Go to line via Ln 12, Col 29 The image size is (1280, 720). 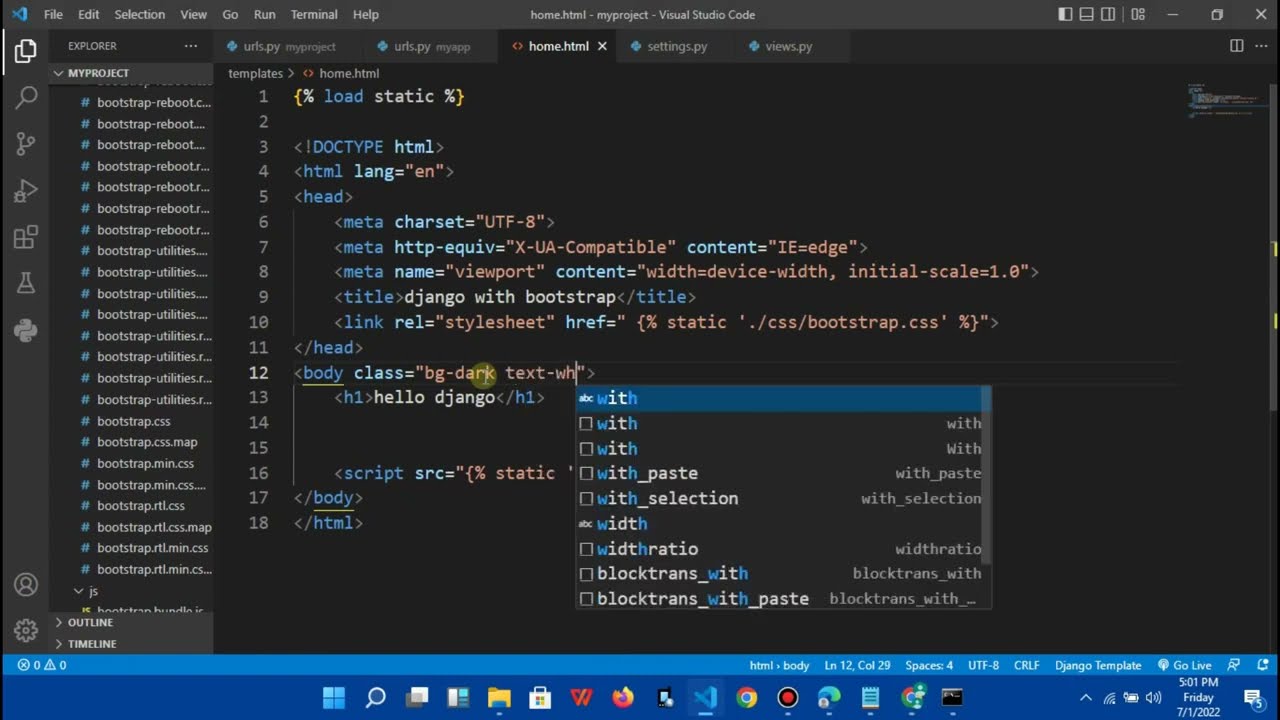coord(857,665)
